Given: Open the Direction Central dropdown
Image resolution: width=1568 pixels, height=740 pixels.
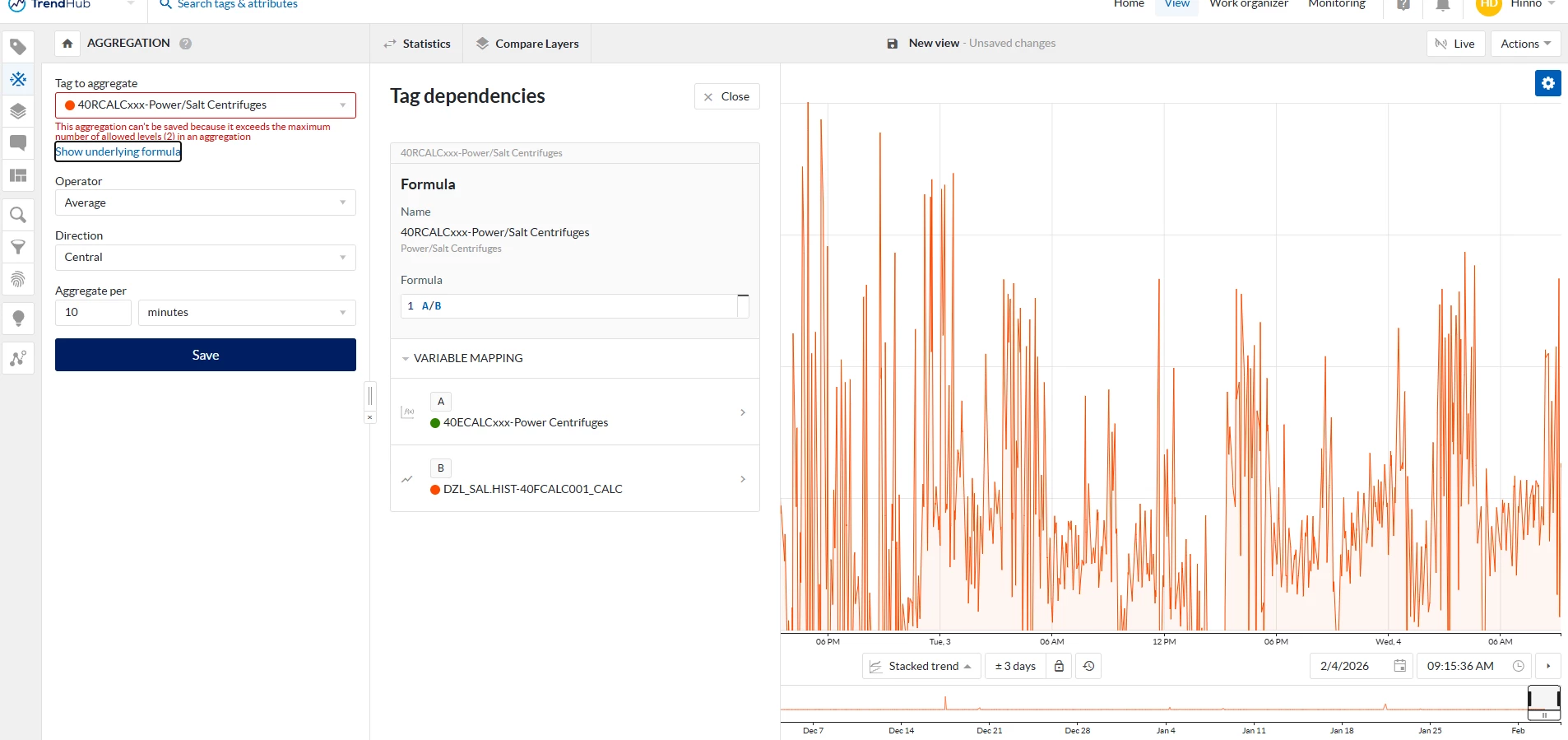Looking at the screenshot, I should click(x=206, y=257).
